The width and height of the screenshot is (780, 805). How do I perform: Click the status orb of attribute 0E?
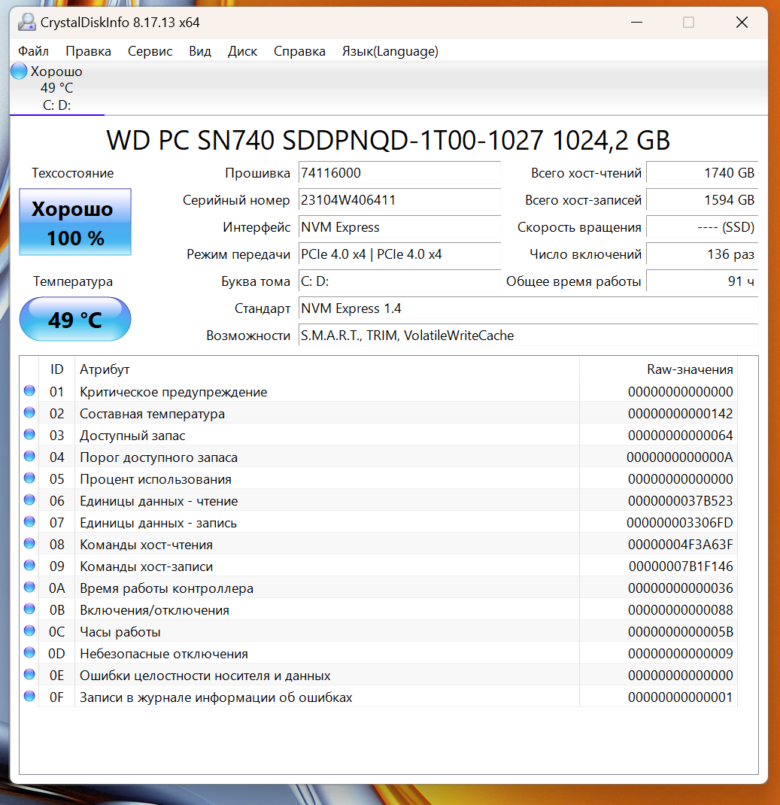[29, 675]
